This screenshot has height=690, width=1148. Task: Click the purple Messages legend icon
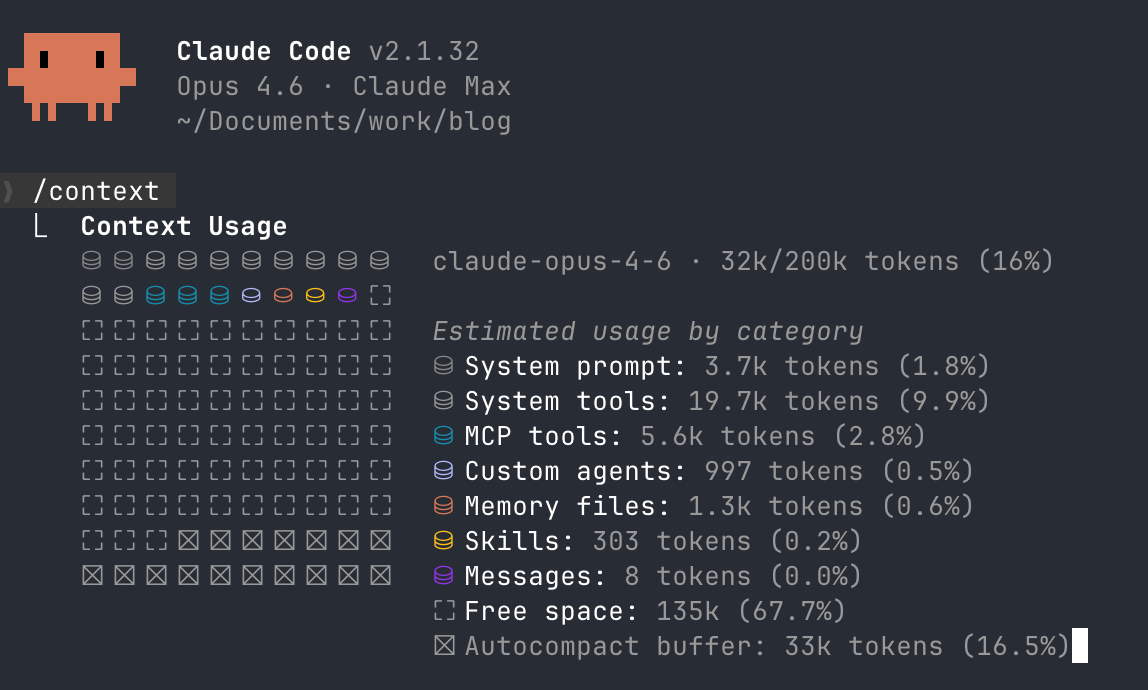pos(444,576)
